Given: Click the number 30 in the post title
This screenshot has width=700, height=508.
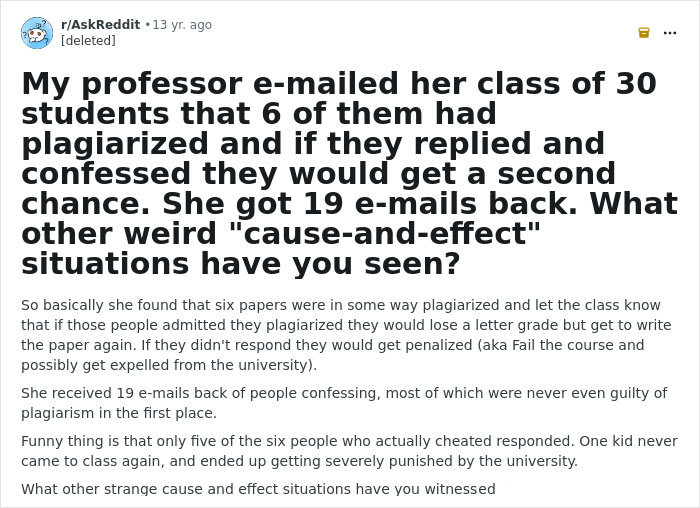Looking at the screenshot, I should 635,84.
